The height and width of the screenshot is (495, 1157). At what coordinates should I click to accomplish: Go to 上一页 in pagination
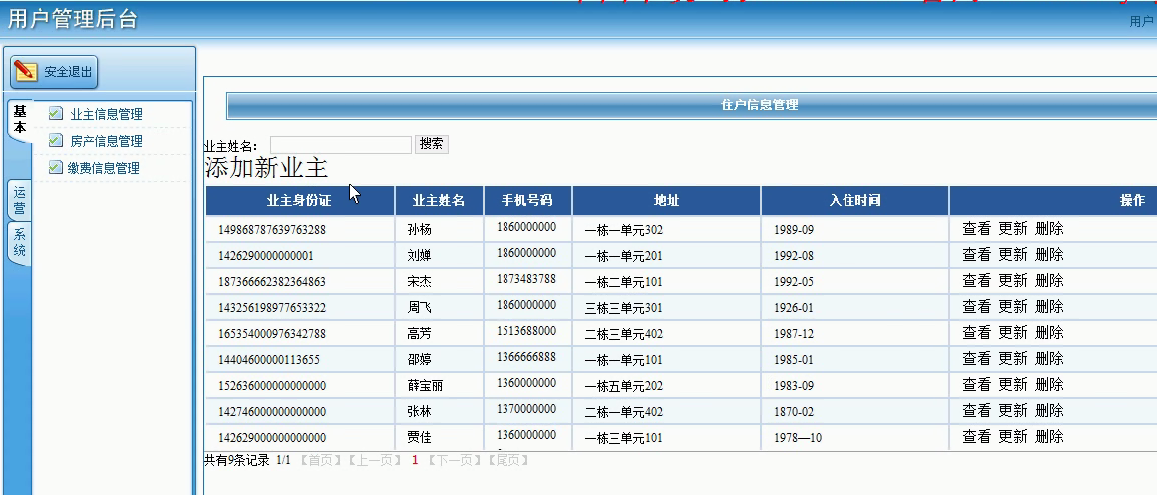pos(373,460)
